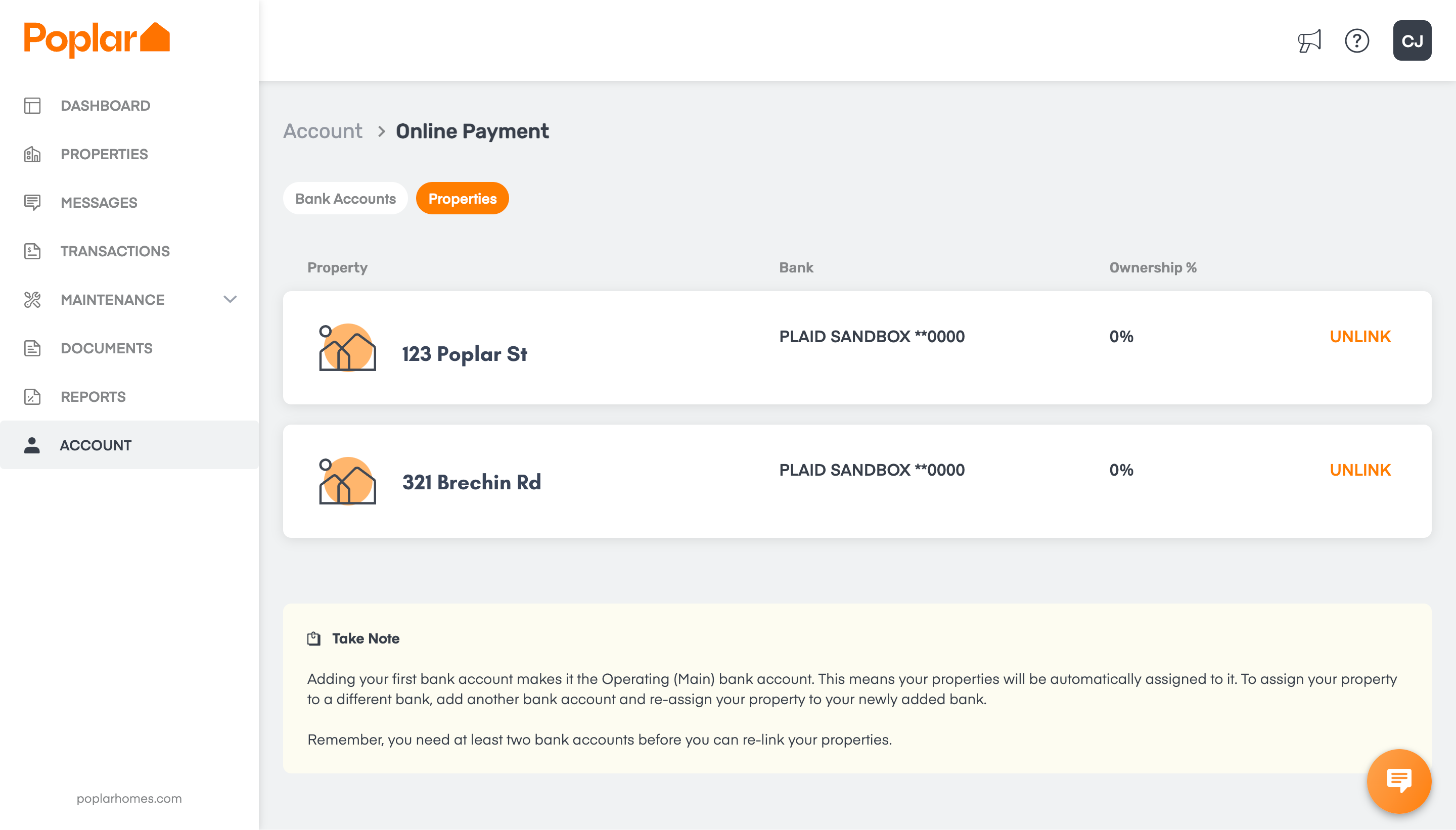Go to Dashboard in the sidebar
Screen dimensions: 1456x830
(129, 106)
